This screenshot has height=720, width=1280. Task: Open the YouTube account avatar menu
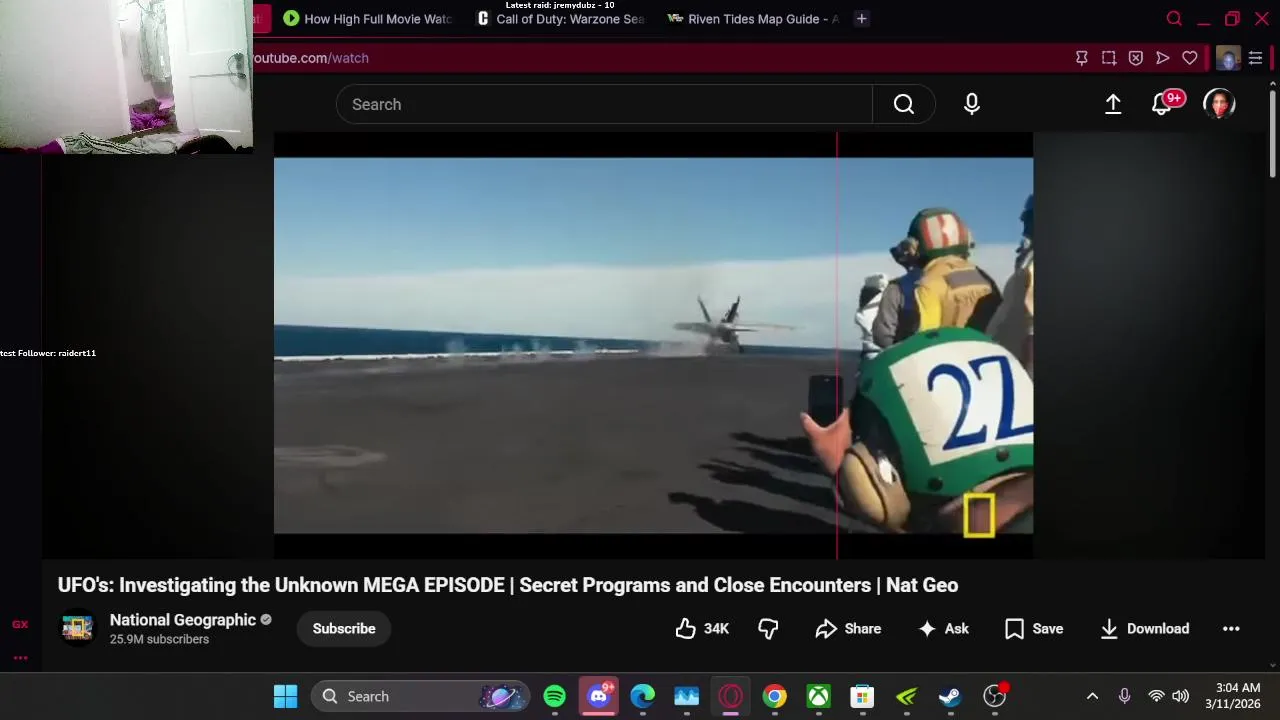pyautogui.click(x=1219, y=104)
